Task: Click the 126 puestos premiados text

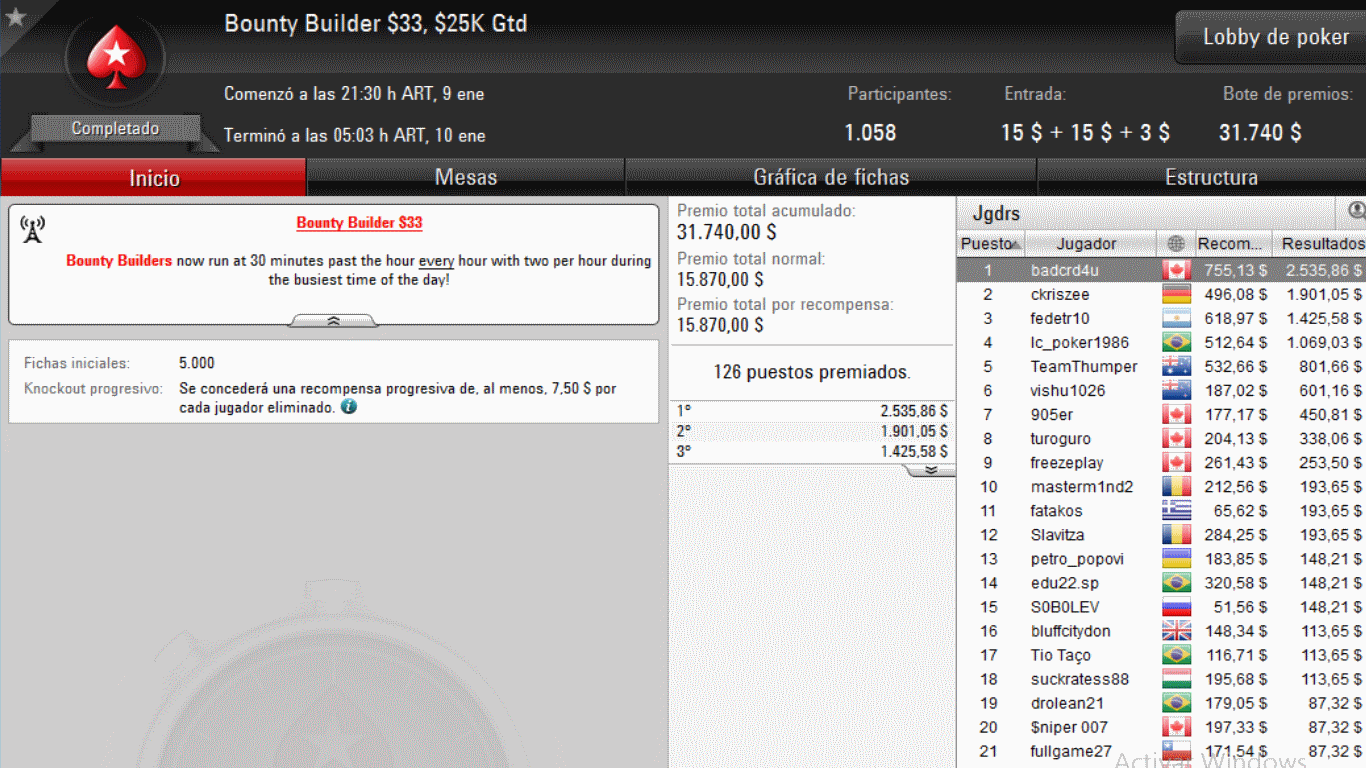Action: click(x=812, y=372)
